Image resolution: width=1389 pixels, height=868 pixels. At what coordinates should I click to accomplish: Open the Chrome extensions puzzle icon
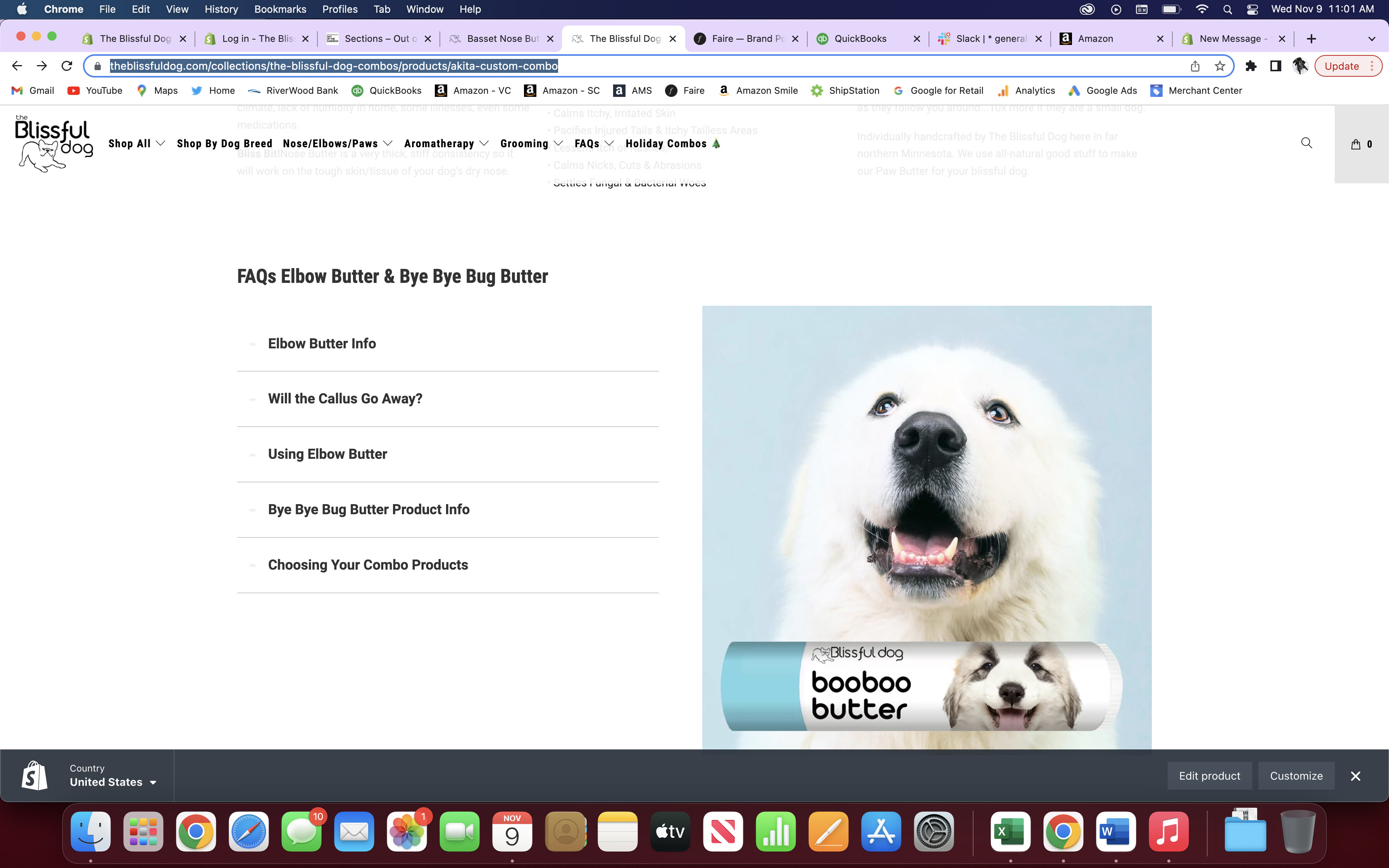(1251, 66)
